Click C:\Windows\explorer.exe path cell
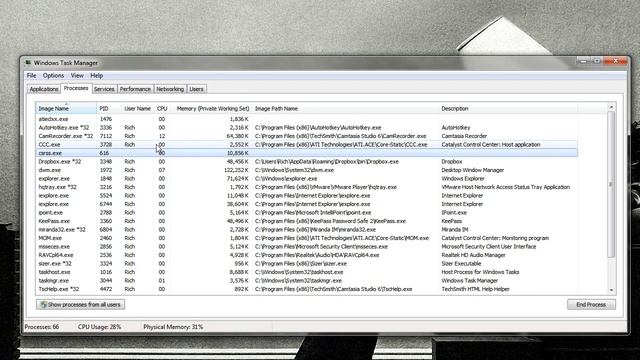The width and height of the screenshot is (640, 360). (285, 179)
